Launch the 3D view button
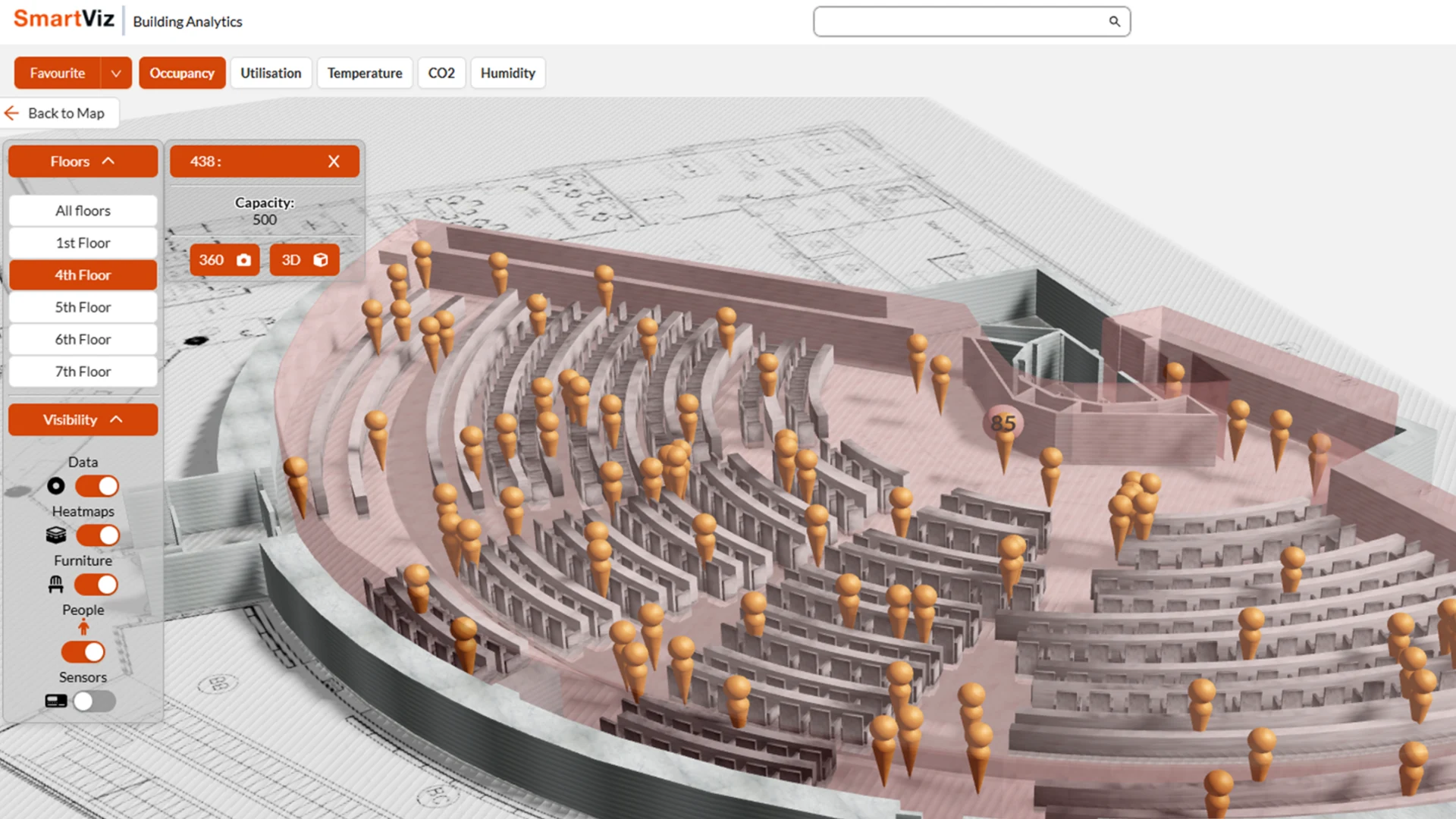Image resolution: width=1456 pixels, height=819 pixels. (x=304, y=260)
